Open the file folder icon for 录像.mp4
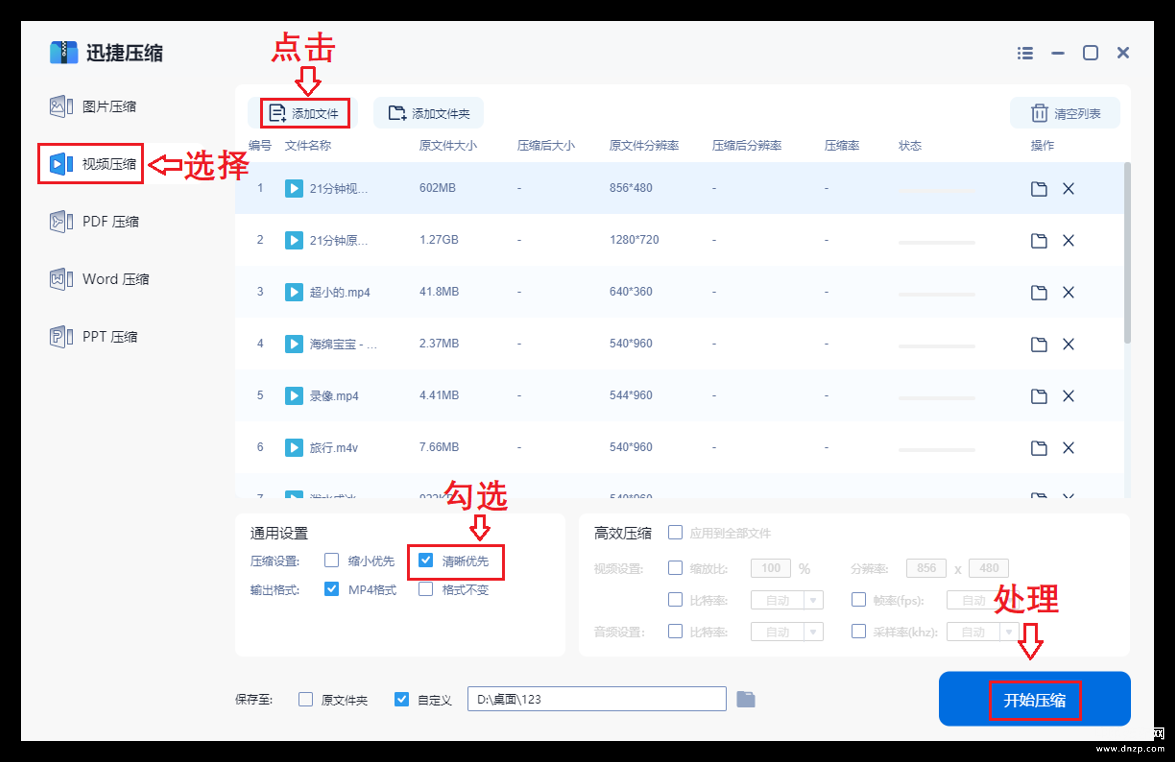Viewport: 1175px width, 762px height. 1039,396
